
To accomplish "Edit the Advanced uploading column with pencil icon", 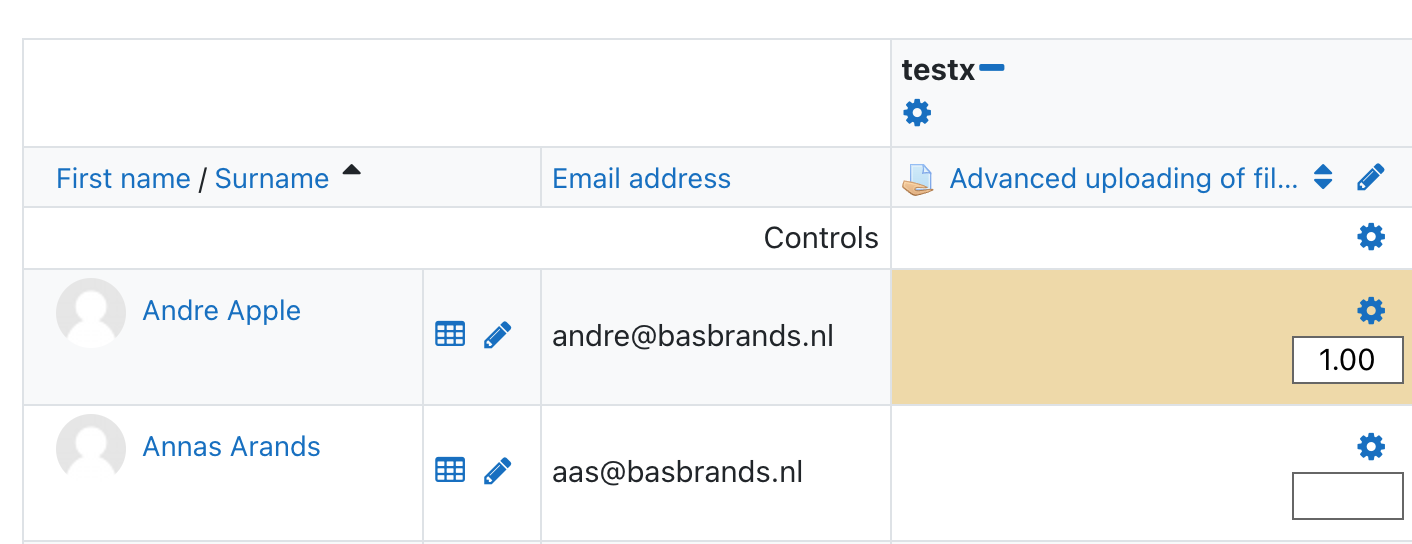I will pos(1371,178).
